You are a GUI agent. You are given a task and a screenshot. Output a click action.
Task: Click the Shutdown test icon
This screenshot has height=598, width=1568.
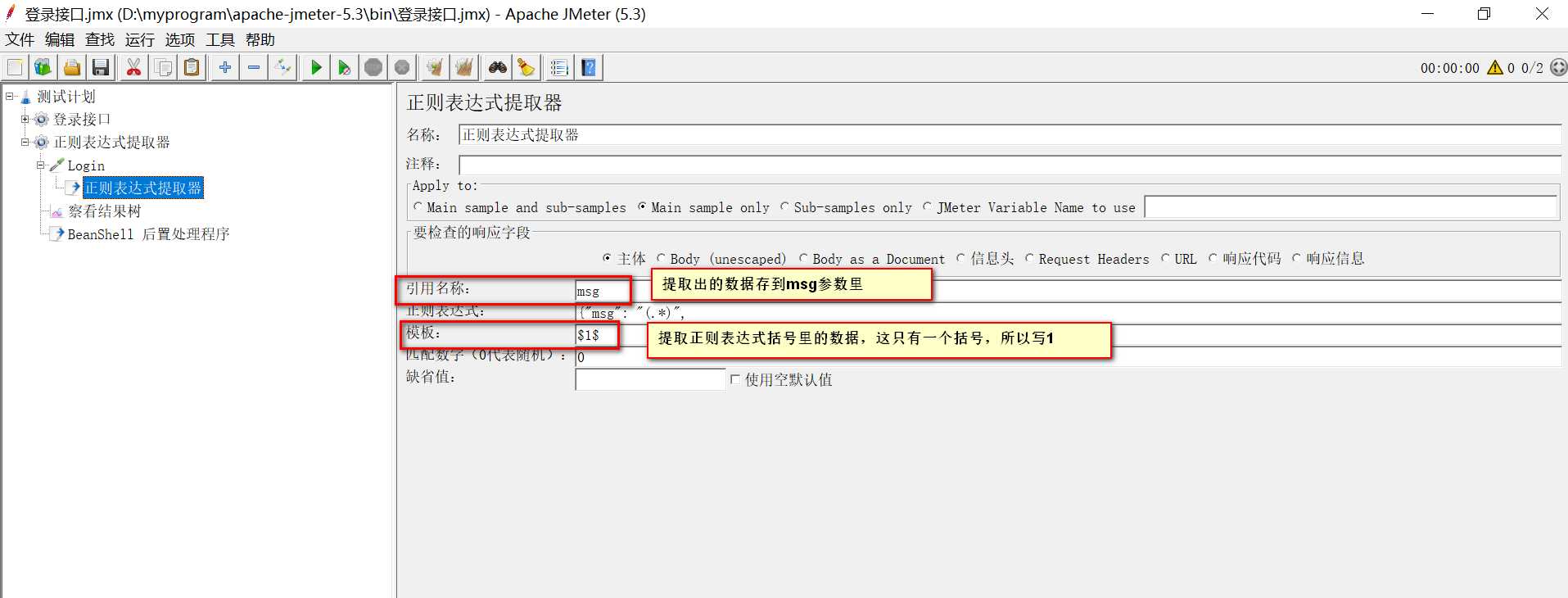tap(402, 67)
